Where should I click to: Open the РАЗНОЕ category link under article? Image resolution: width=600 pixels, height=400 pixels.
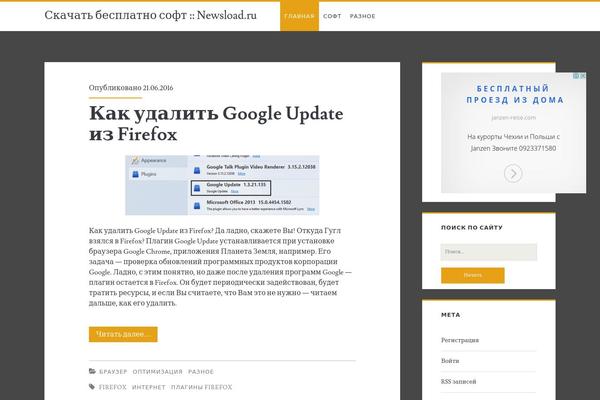point(201,372)
